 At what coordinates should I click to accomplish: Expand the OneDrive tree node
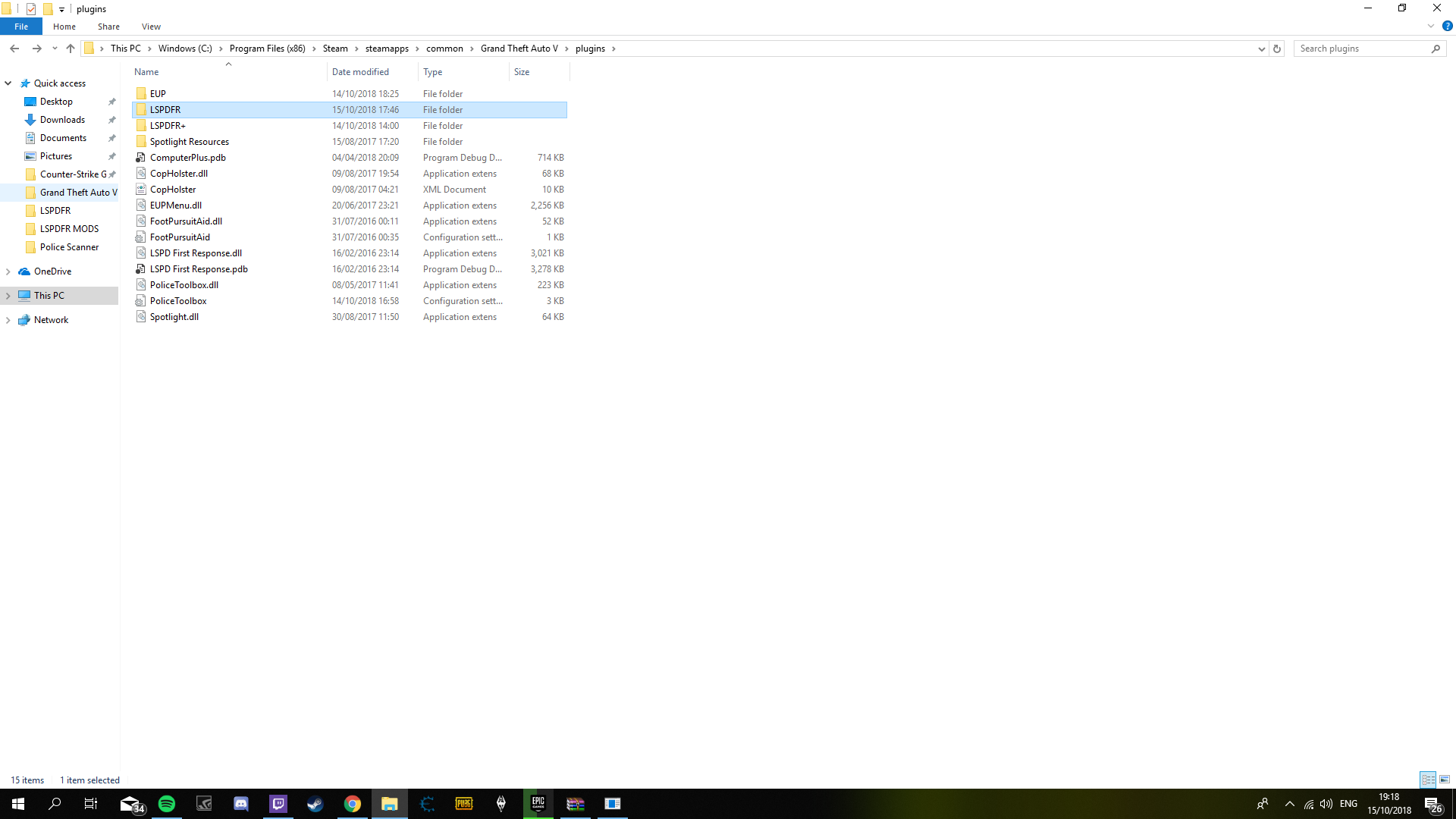tap(8, 271)
